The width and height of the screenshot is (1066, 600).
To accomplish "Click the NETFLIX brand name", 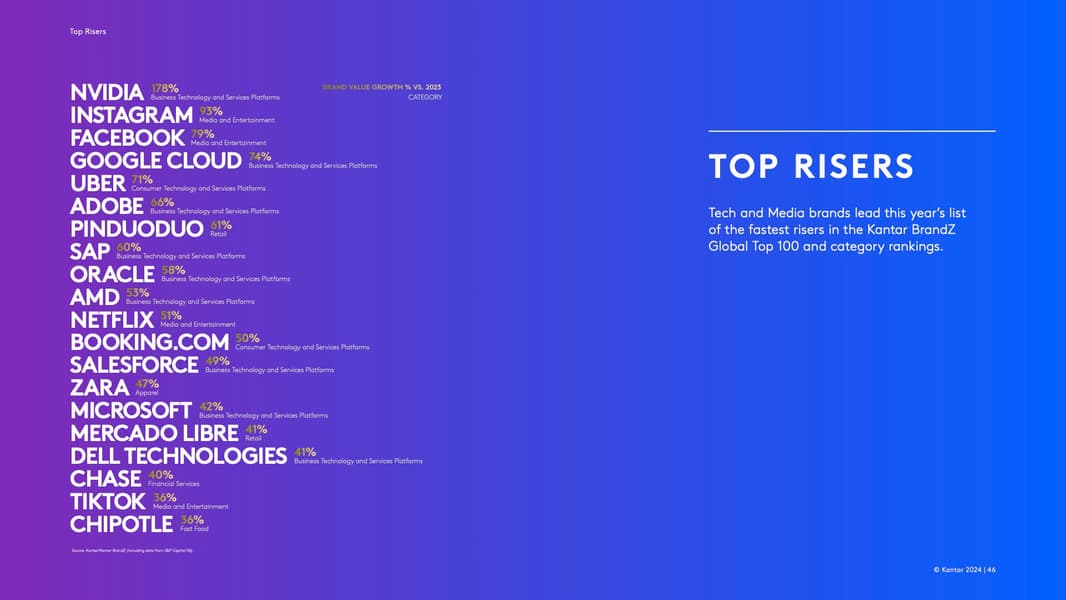I will [112, 320].
